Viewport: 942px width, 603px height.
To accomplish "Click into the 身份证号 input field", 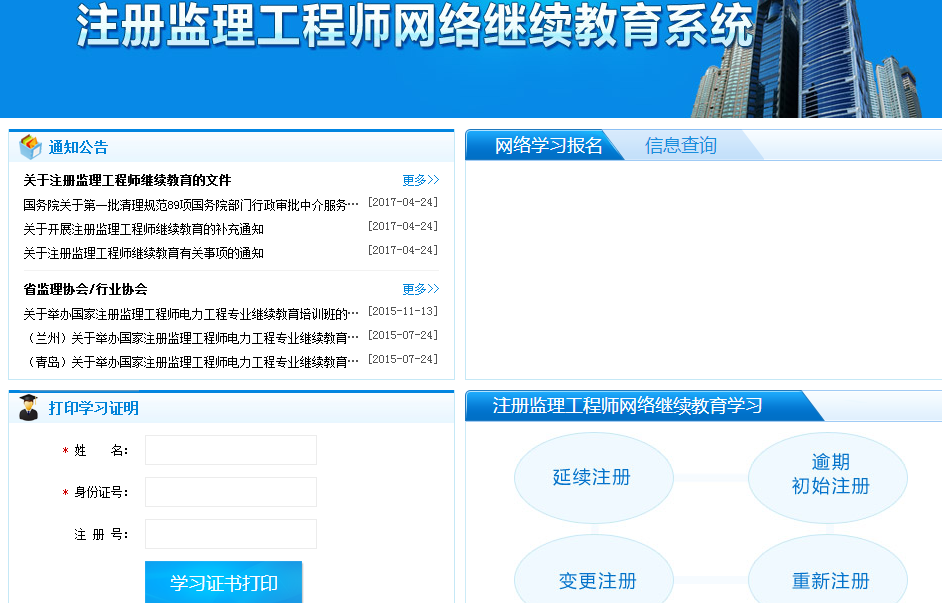I will pos(231,492).
